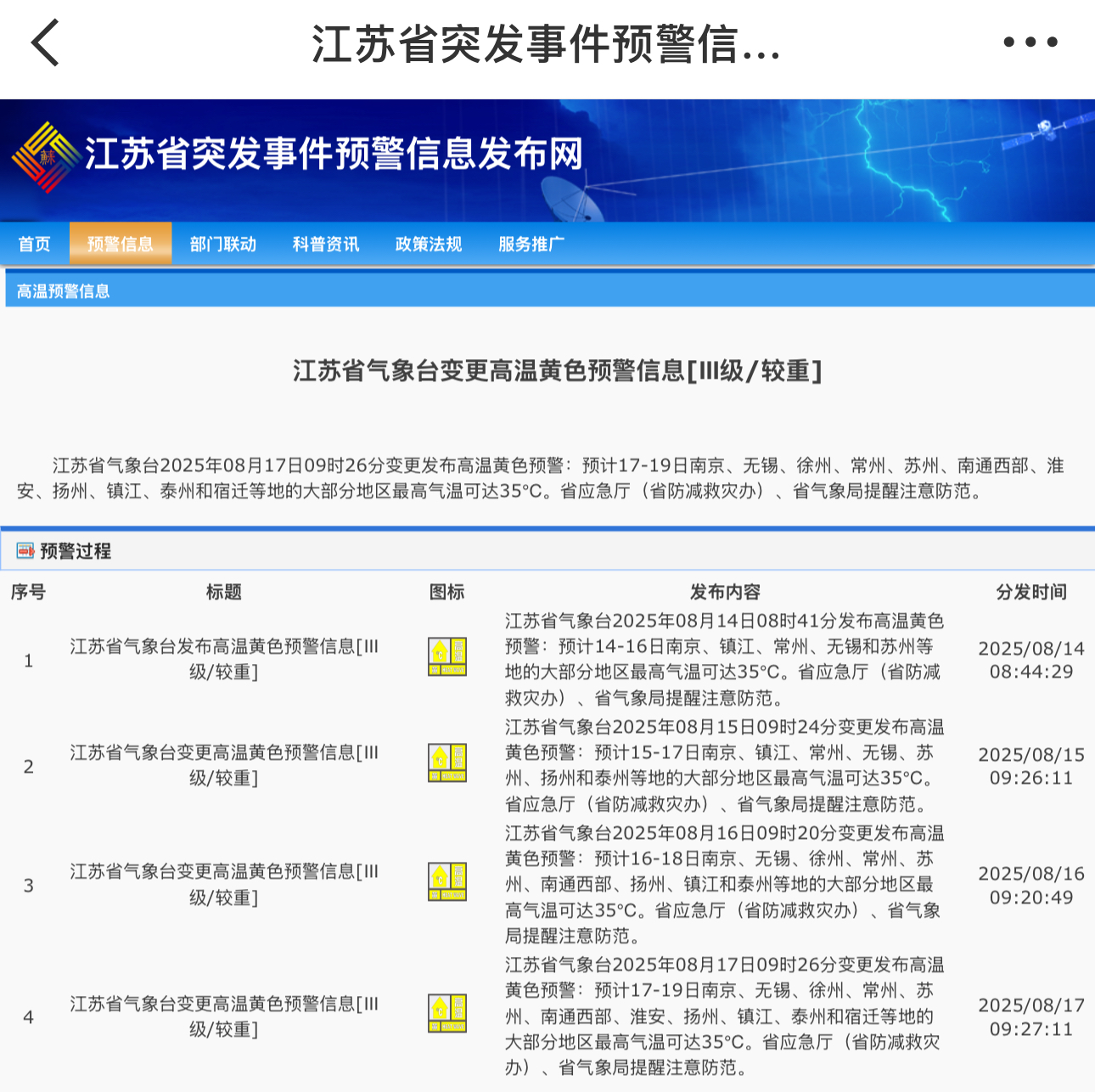This screenshot has width=1095, height=1092.
Task: Select the 预警信息 navigation tab
Action: pos(121,245)
